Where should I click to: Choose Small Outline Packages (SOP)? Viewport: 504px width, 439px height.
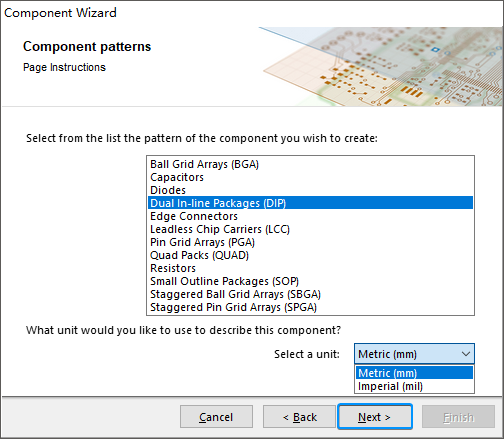[x=310, y=281]
